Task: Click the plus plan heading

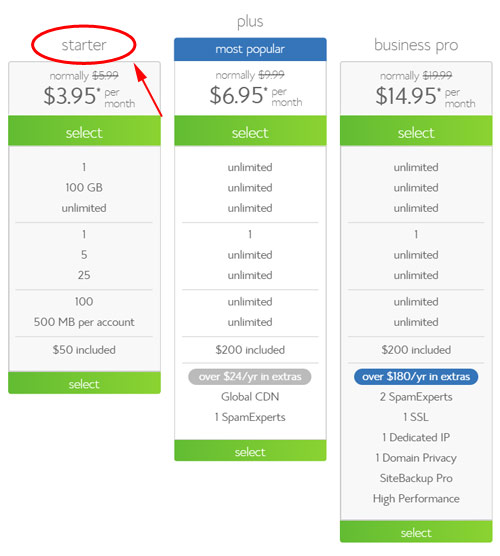Action: (250, 22)
